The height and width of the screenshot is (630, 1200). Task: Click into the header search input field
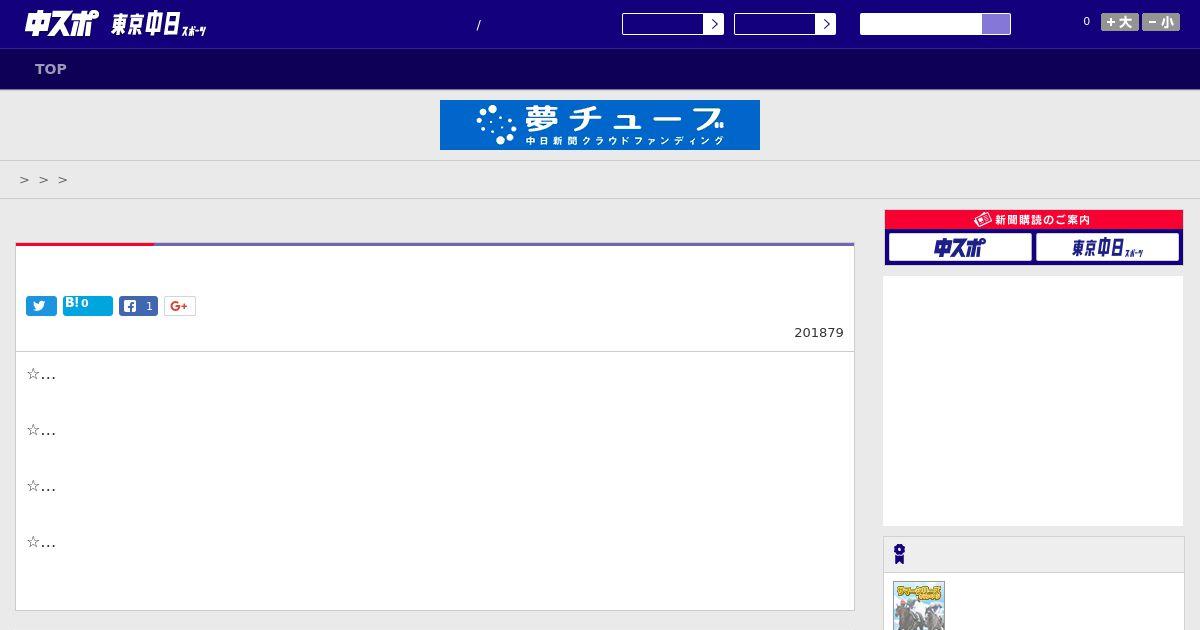tap(921, 24)
